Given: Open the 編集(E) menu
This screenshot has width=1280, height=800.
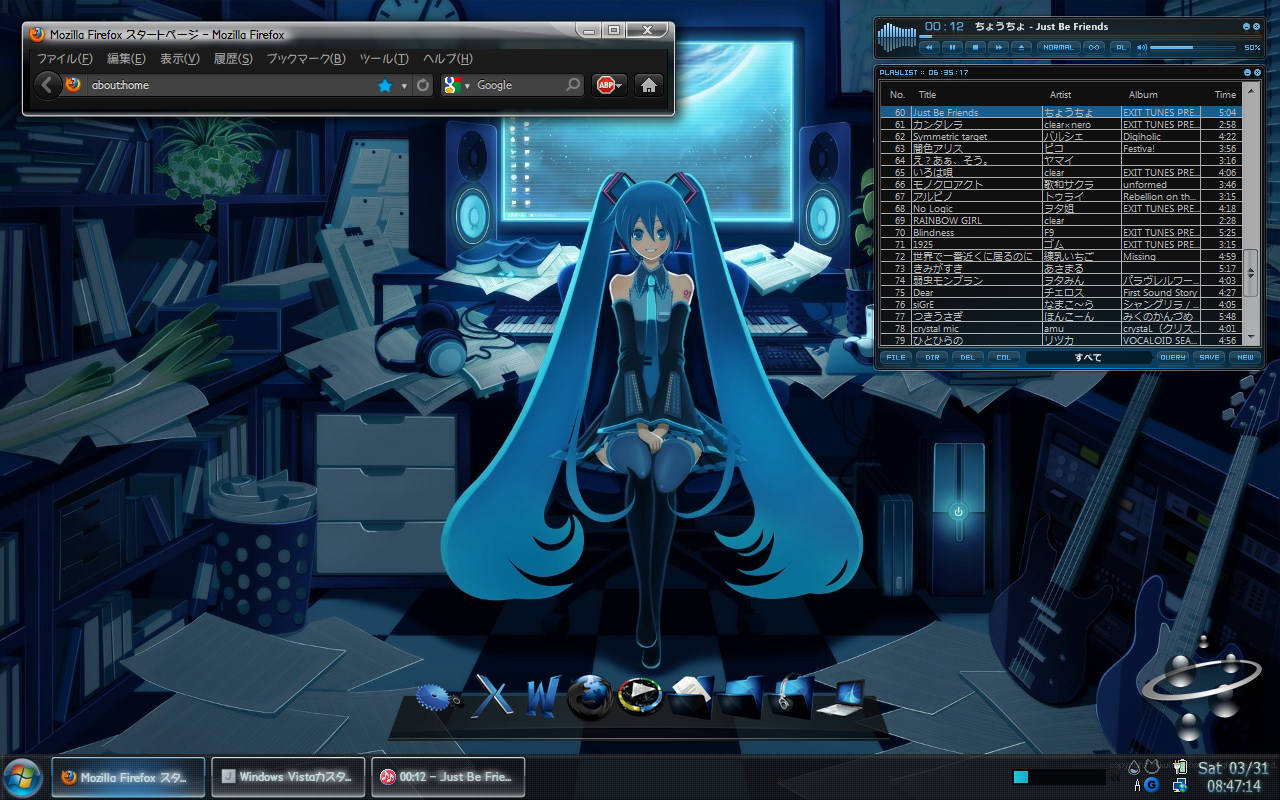Looking at the screenshot, I should click(126, 59).
